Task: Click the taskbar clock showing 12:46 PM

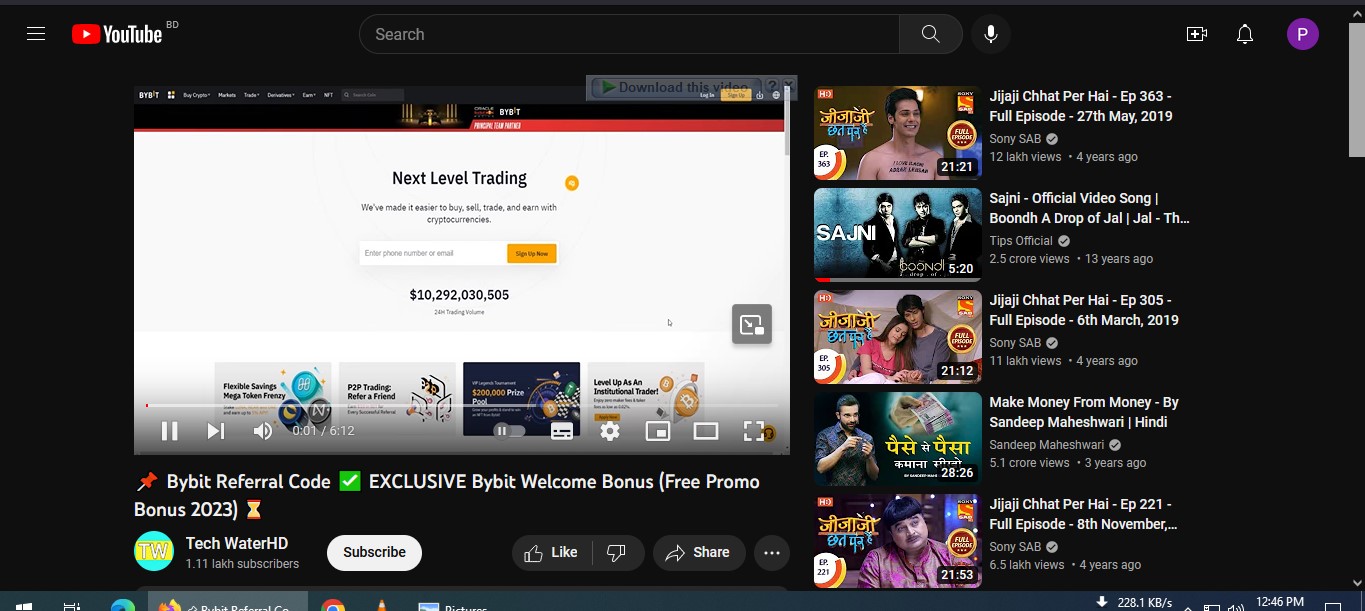Action: point(1279,602)
